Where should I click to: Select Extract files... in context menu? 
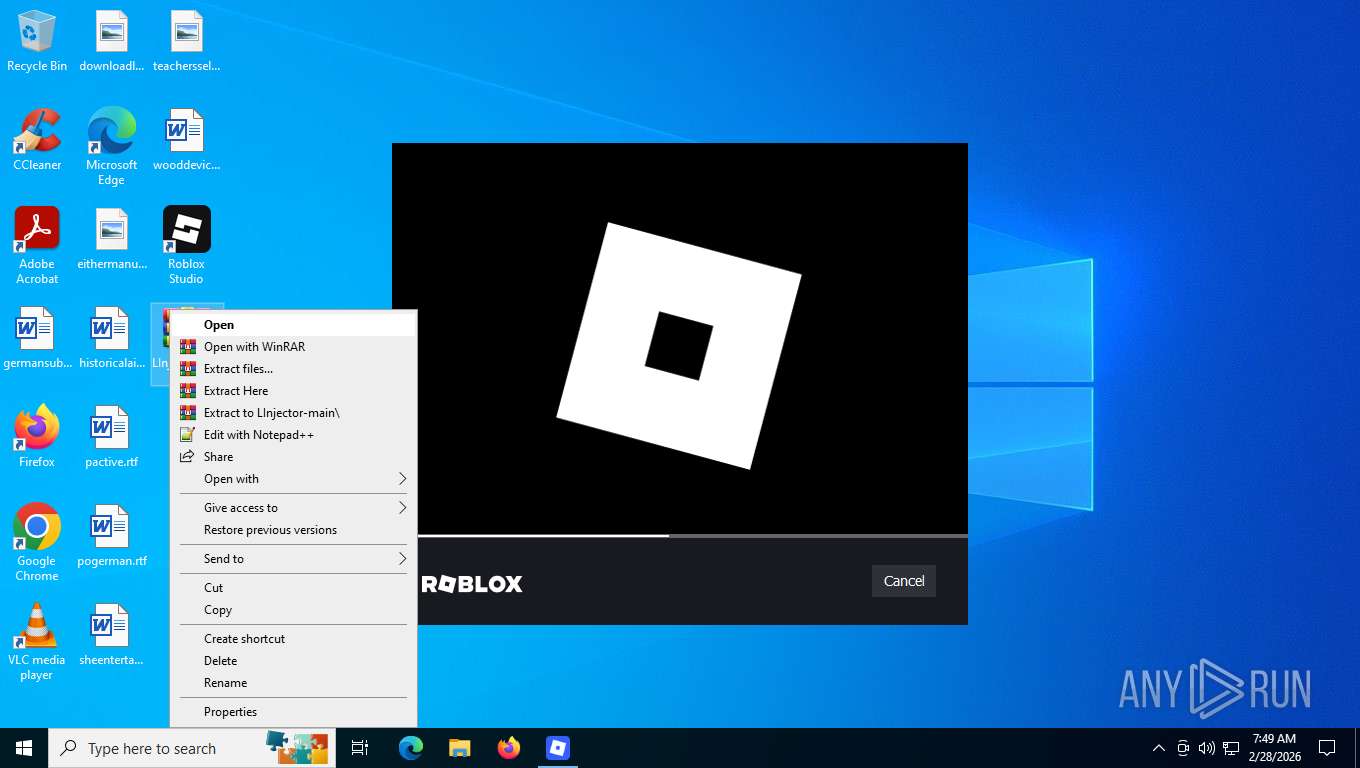pyautogui.click(x=293, y=369)
